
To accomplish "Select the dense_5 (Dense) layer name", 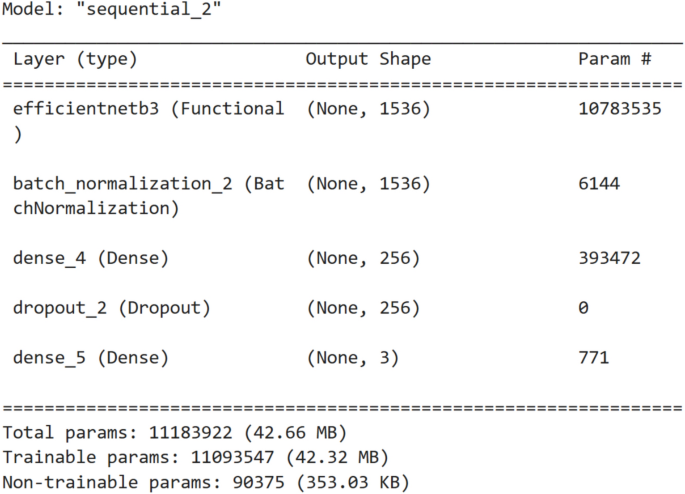I will [91, 358].
